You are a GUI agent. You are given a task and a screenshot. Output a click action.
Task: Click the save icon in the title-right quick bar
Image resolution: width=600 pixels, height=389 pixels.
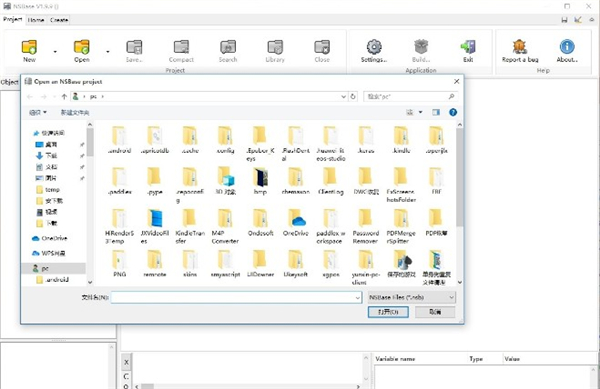coord(564,20)
